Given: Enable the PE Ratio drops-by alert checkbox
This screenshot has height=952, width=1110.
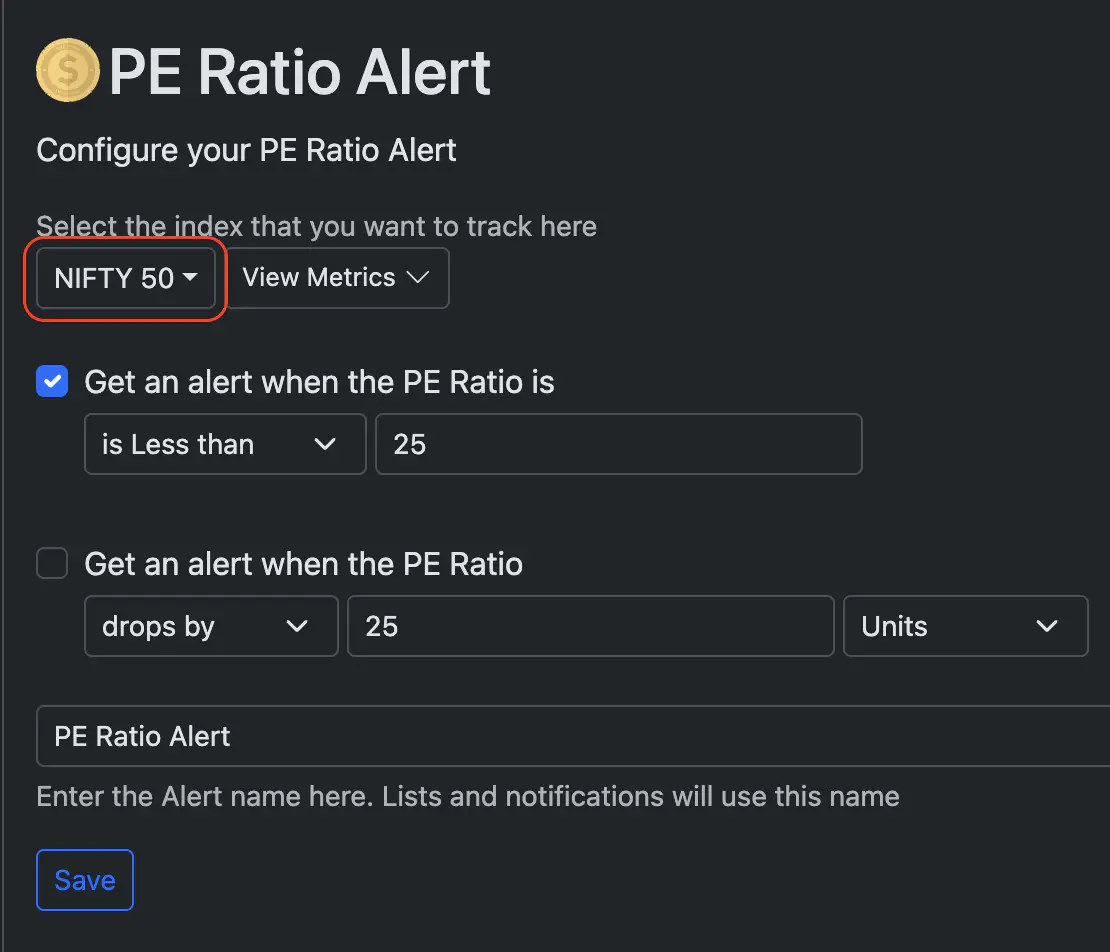Looking at the screenshot, I should point(52,563).
